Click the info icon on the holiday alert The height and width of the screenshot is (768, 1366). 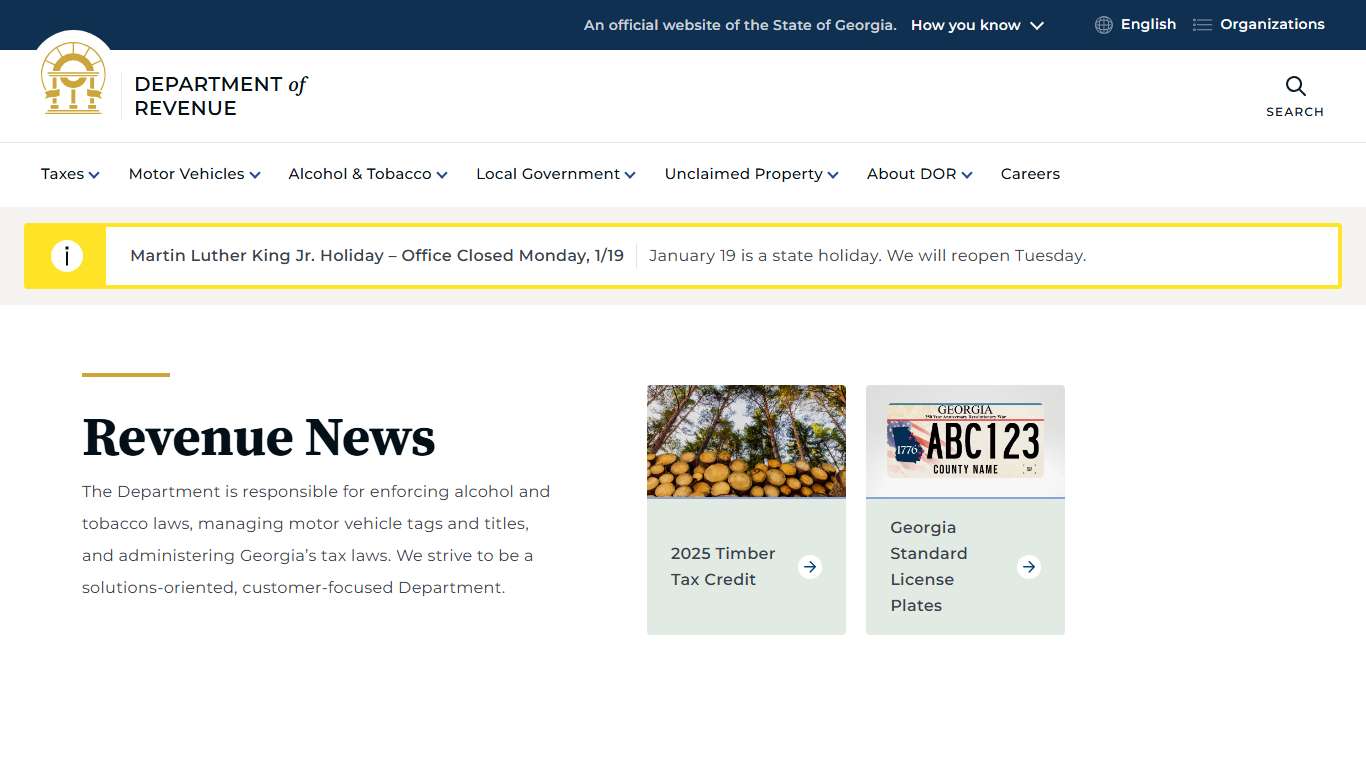coord(67,255)
